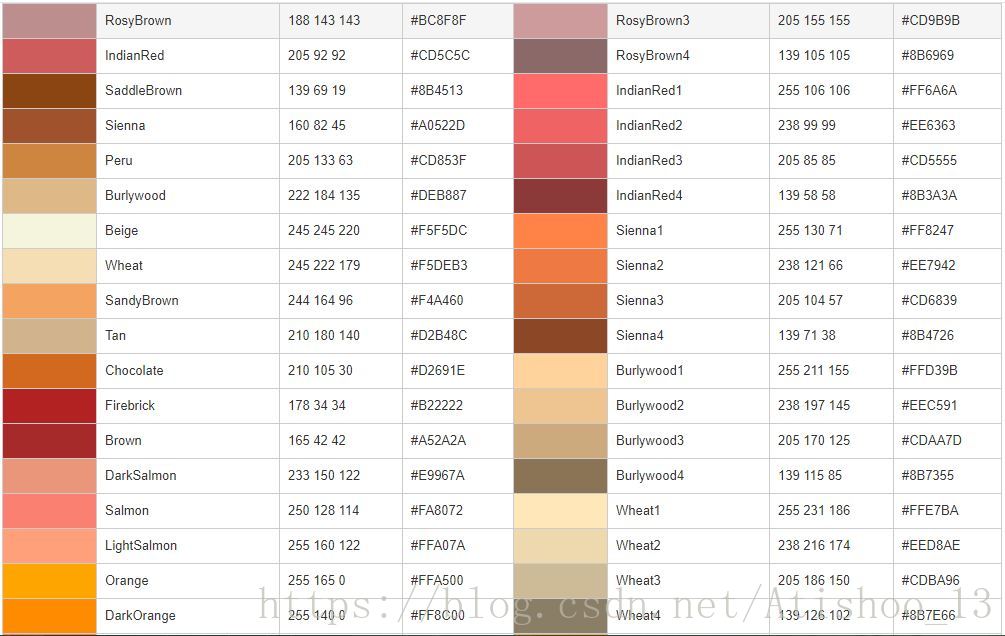1005x636 pixels.
Task: Pick the Chocolate color swatch
Action: [49, 371]
